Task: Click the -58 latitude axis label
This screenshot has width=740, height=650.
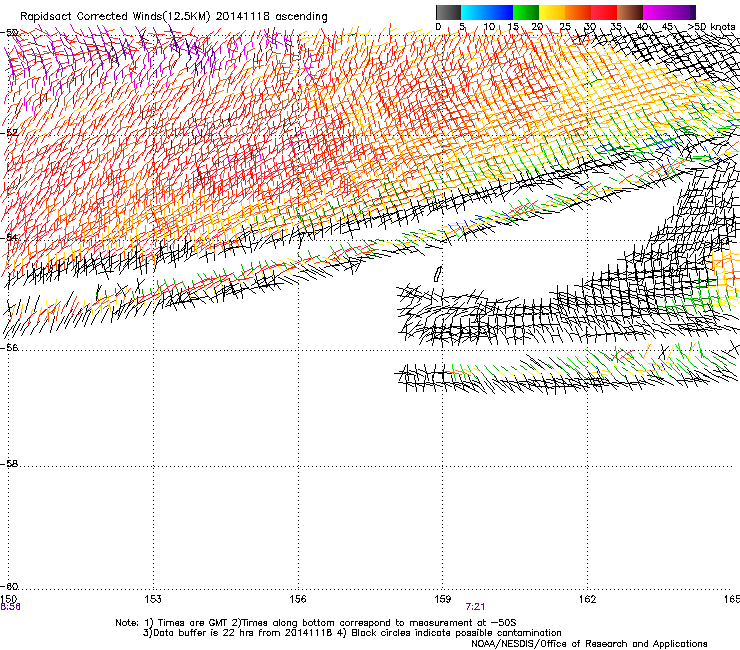Action: pyautogui.click(x=9, y=464)
